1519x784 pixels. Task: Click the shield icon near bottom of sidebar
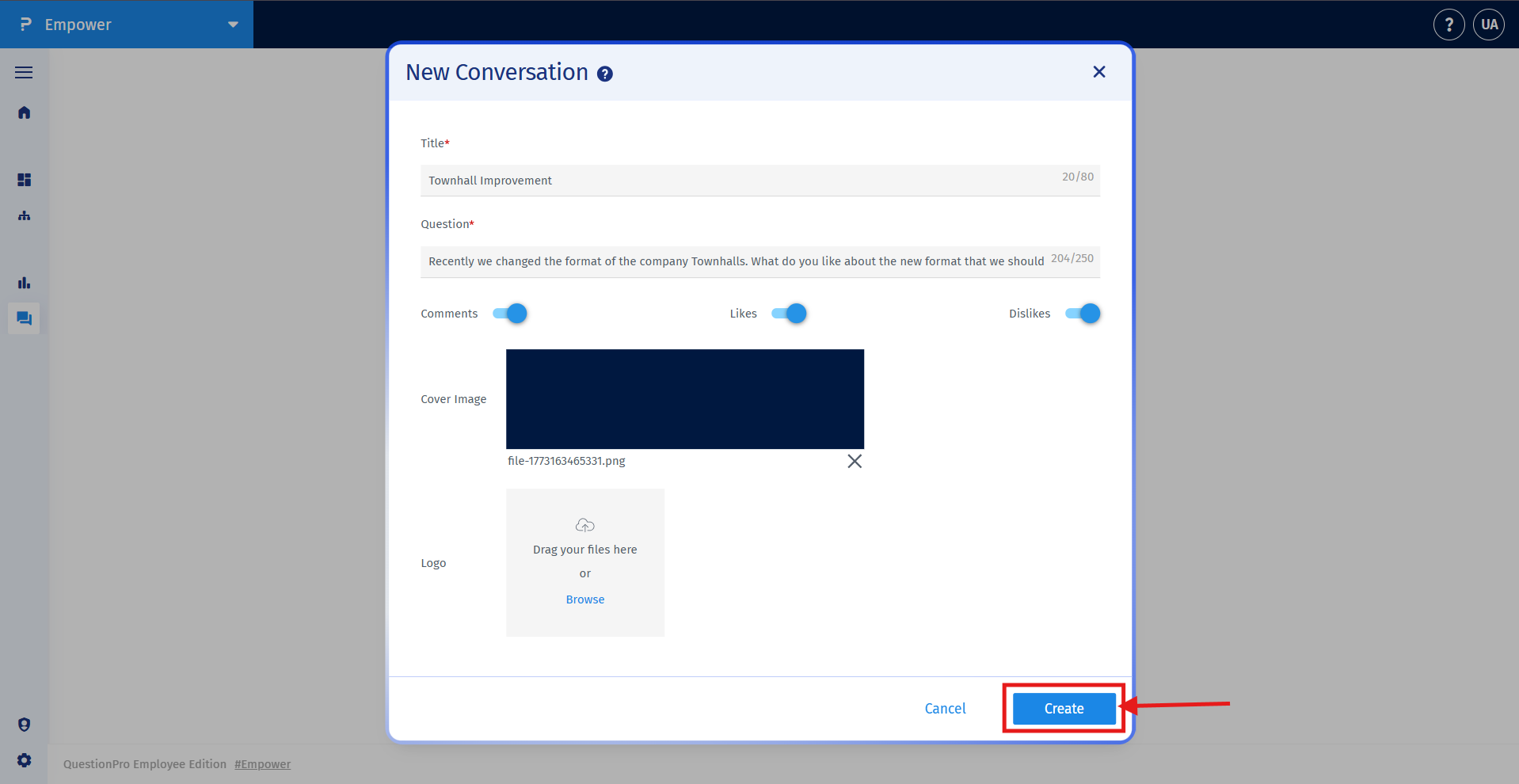coord(23,724)
